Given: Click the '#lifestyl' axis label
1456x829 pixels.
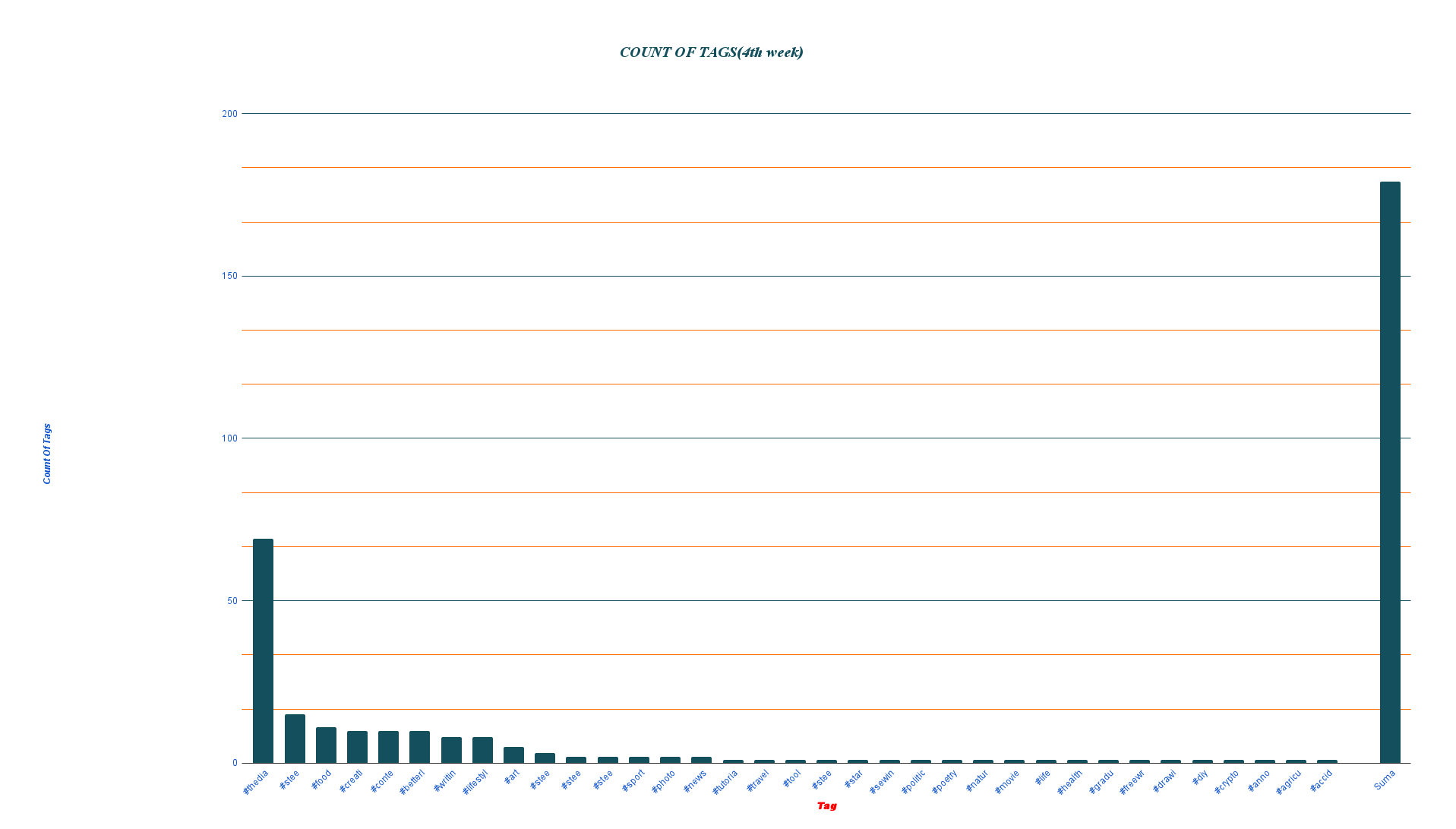Looking at the screenshot, I should [x=475, y=783].
